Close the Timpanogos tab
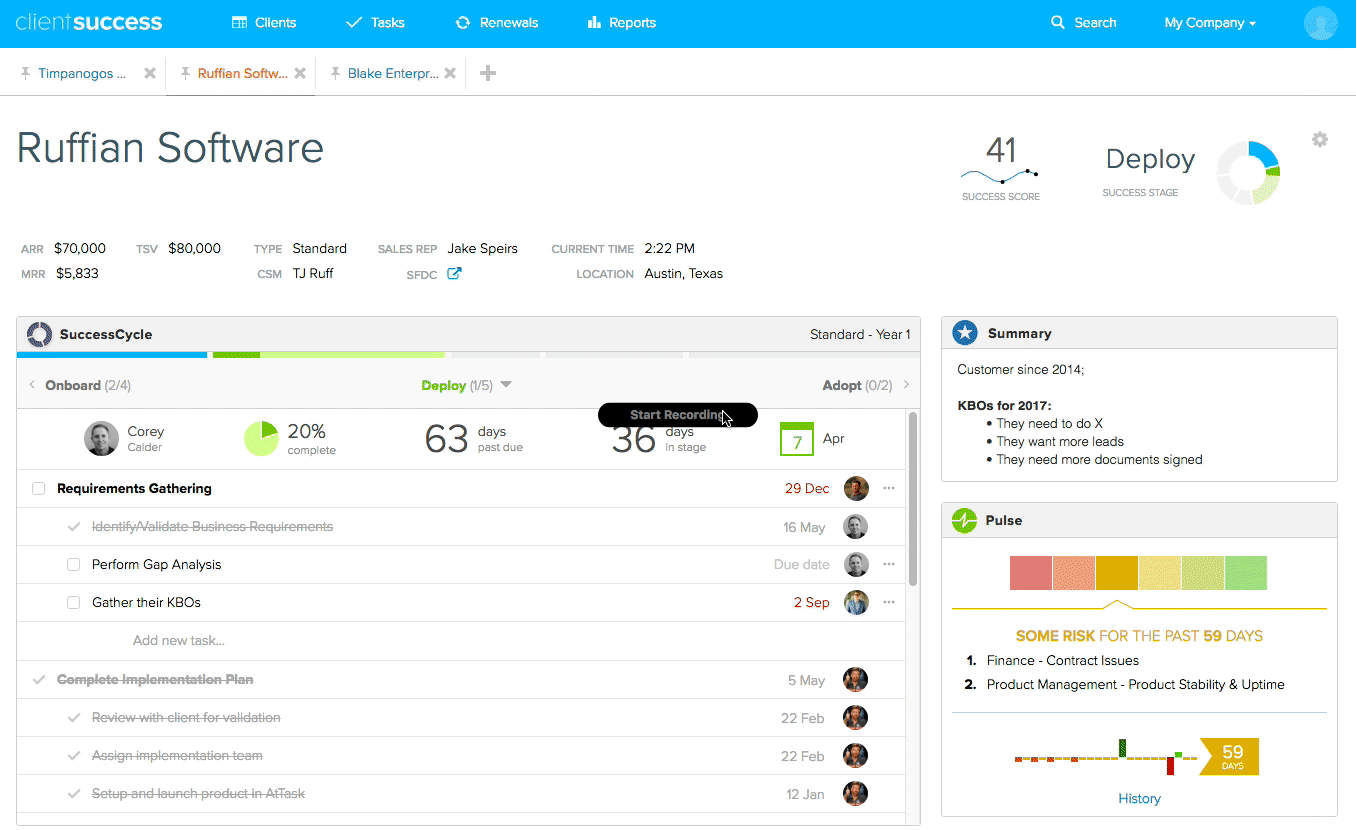 tap(150, 73)
